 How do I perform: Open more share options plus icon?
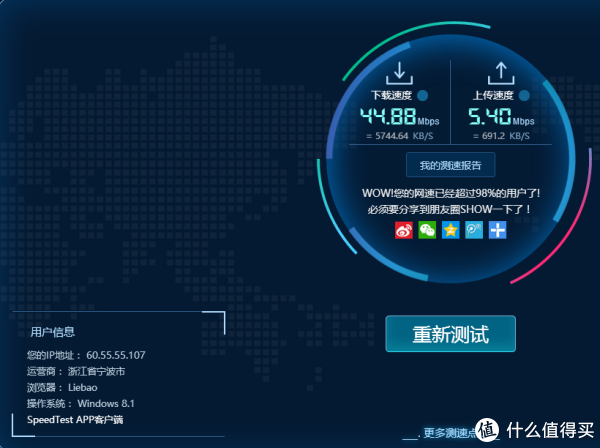[497, 230]
